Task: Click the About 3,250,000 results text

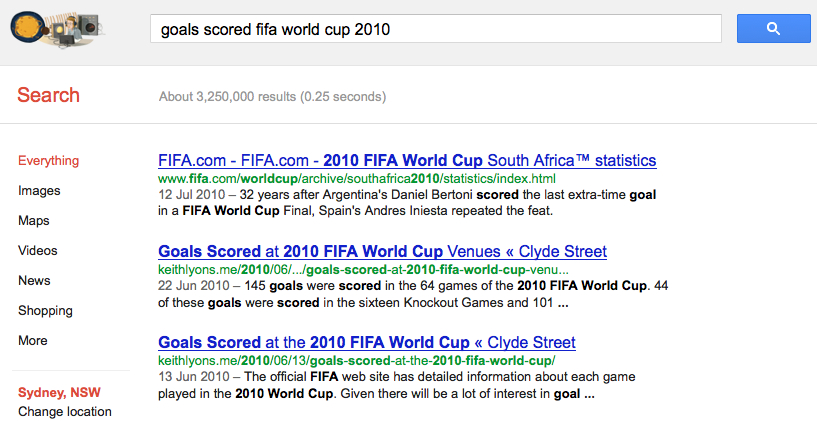Action: point(273,96)
